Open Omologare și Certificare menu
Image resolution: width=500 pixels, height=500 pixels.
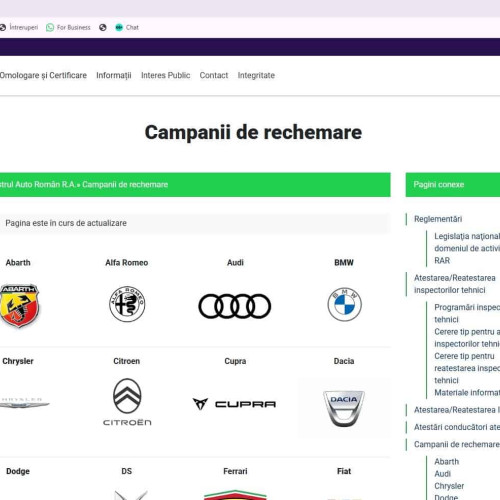(43, 75)
